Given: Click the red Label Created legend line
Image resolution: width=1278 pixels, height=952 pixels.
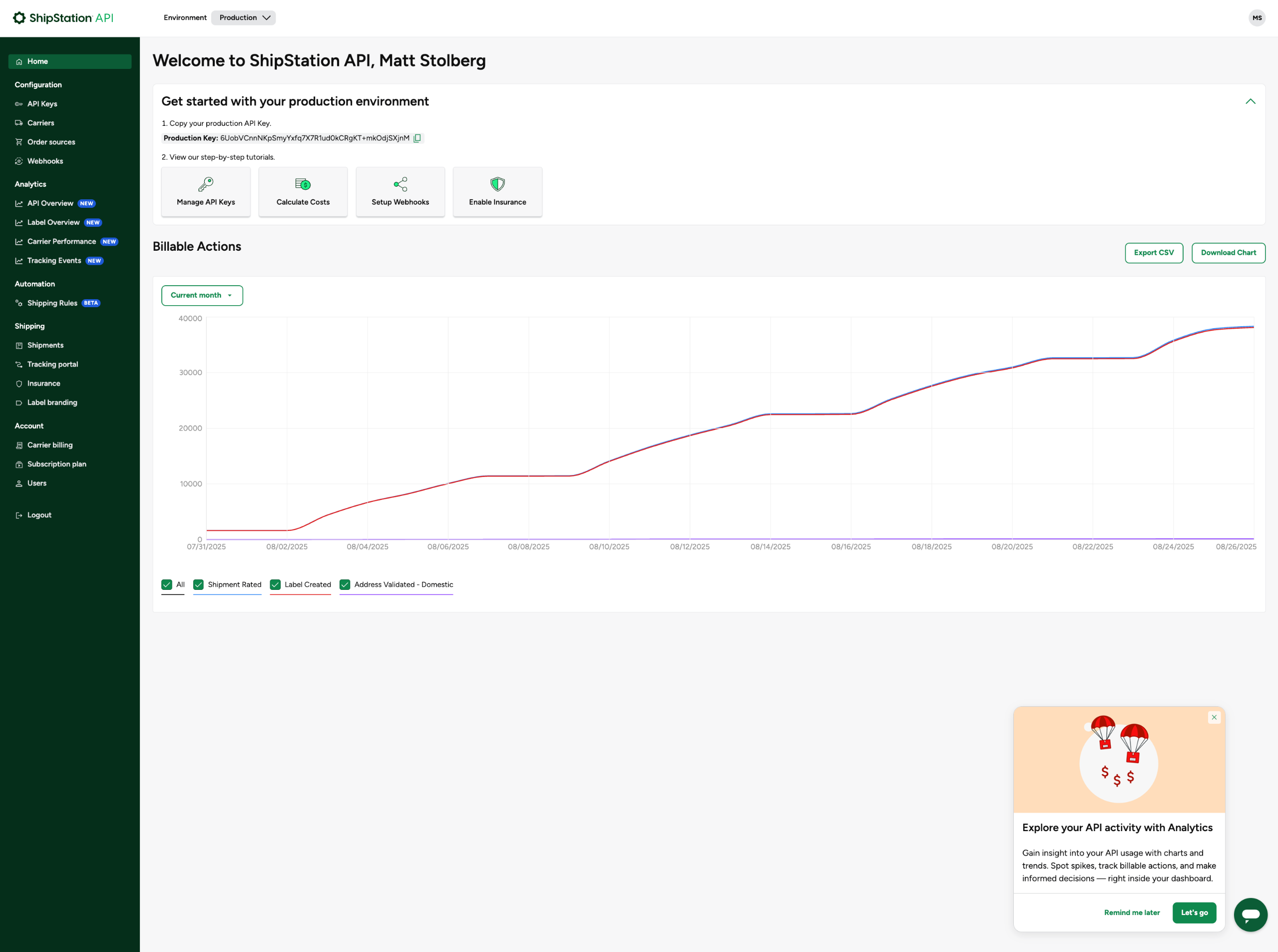Looking at the screenshot, I should 300,594.
